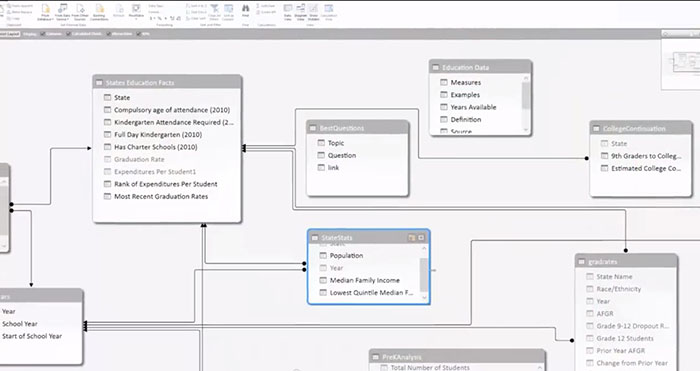
Task: Maximize the StateStats table box
Action: click(421, 238)
